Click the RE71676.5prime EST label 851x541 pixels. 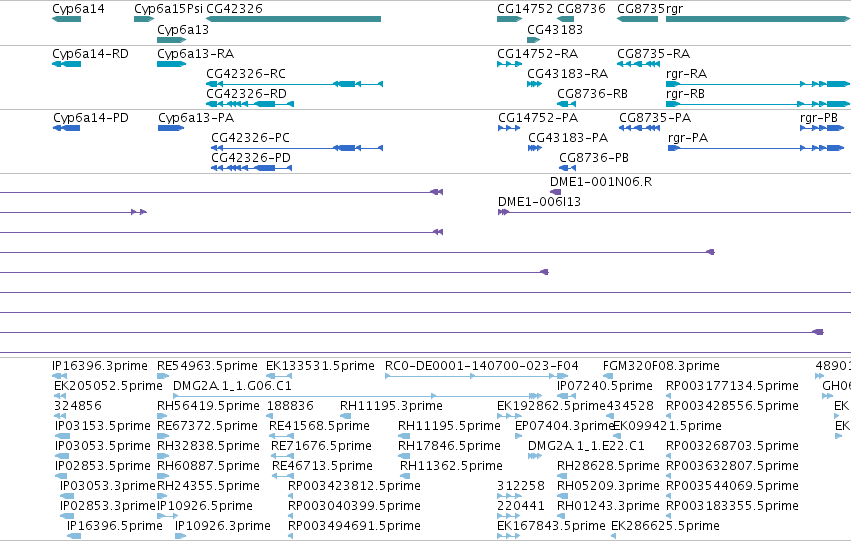click(321, 445)
